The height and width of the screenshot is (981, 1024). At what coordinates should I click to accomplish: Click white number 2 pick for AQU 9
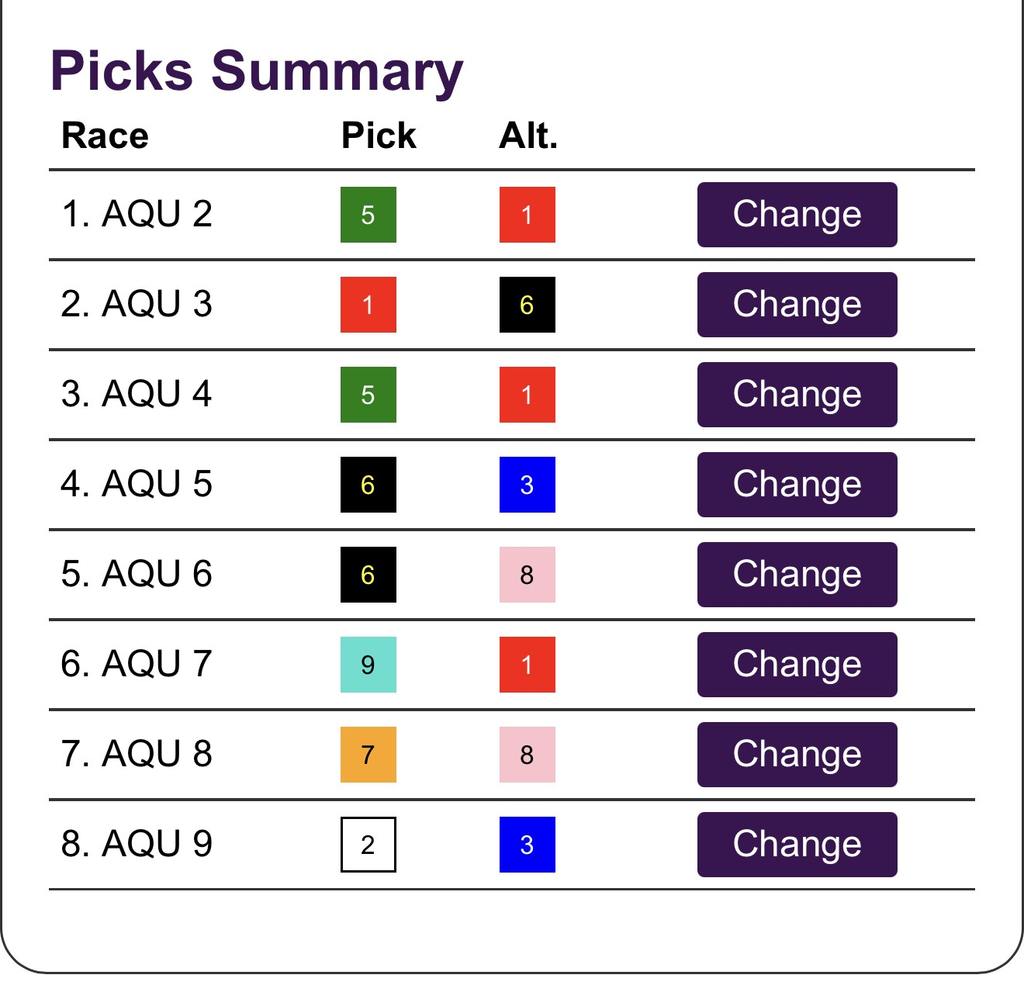(368, 845)
